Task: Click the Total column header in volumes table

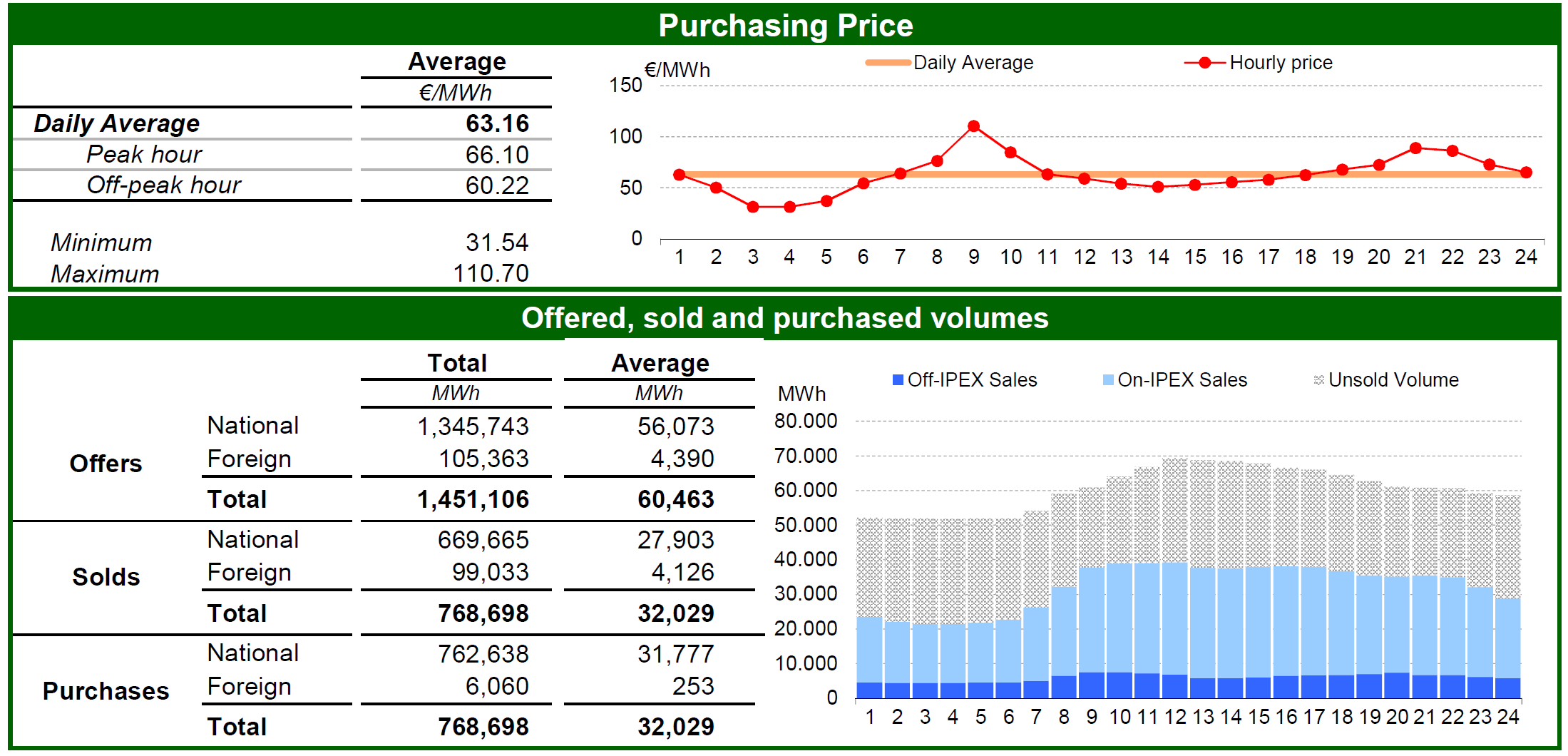Action: click(457, 363)
